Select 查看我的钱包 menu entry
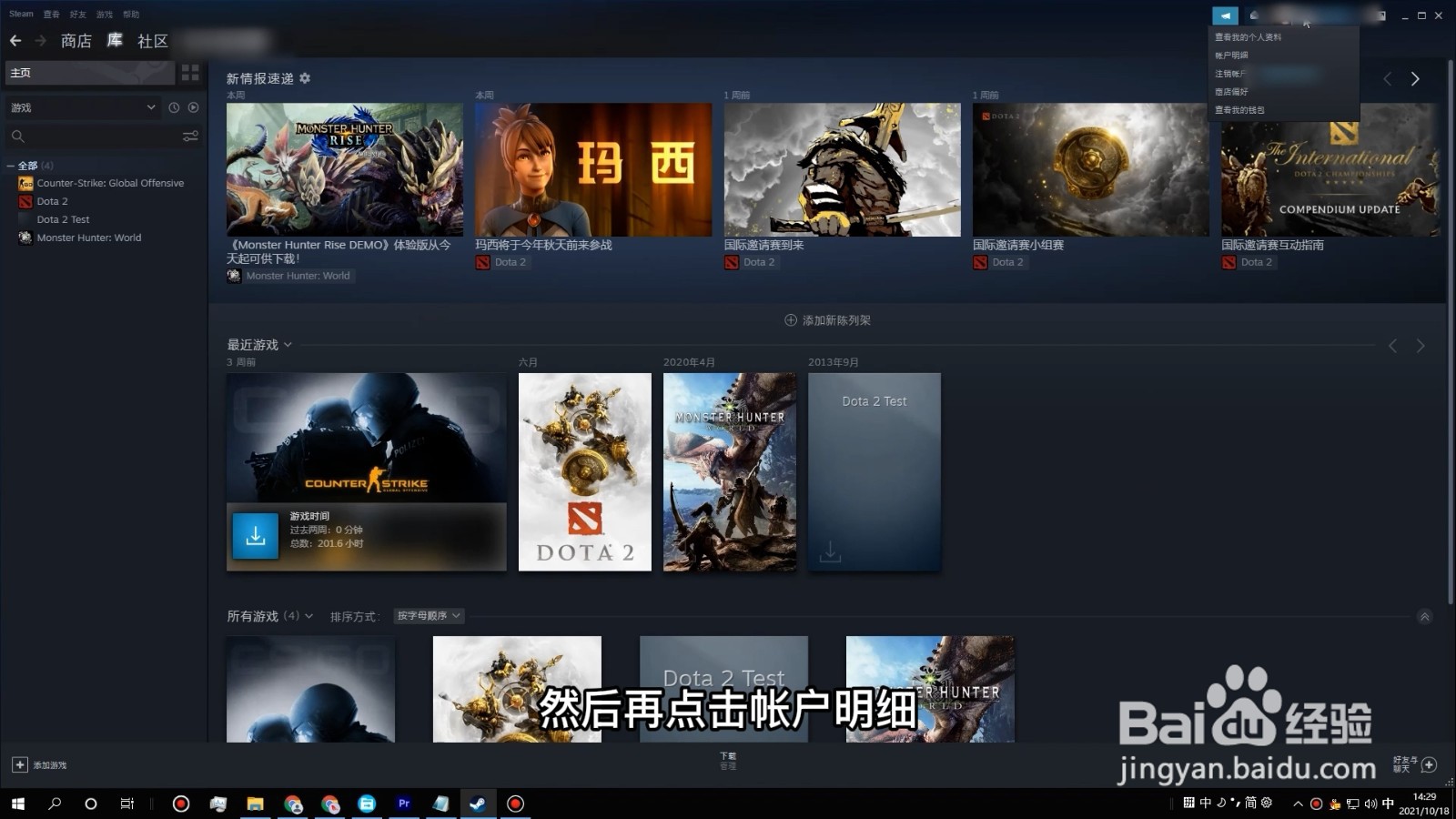This screenshot has width=1456, height=819. click(x=1239, y=110)
